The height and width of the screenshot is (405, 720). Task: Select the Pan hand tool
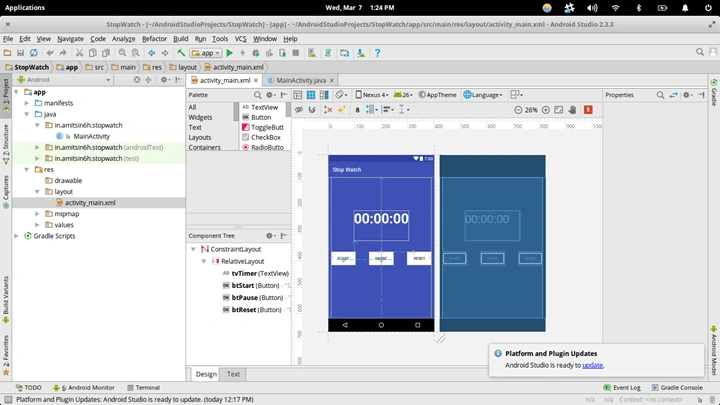[572, 110]
